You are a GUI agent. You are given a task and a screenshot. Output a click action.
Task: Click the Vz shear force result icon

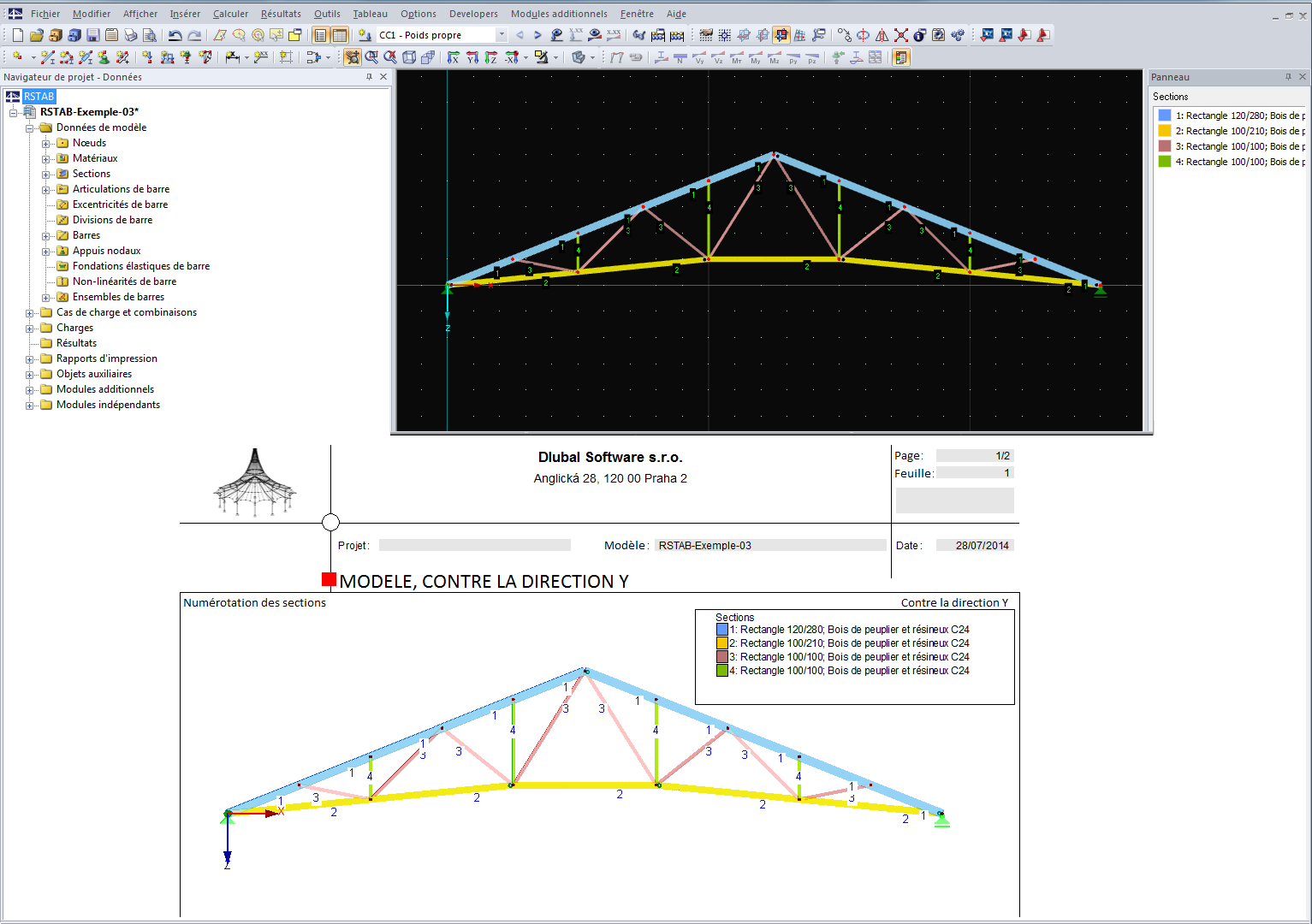(717, 57)
